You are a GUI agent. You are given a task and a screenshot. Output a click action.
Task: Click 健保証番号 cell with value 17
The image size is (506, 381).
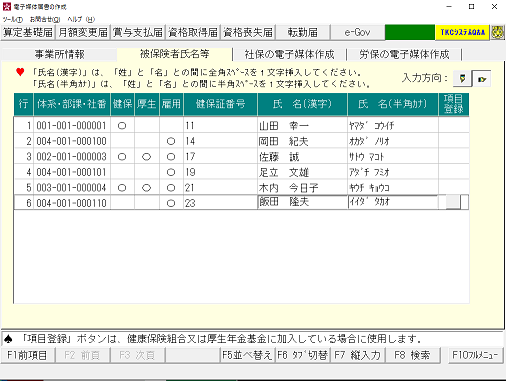coord(220,157)
